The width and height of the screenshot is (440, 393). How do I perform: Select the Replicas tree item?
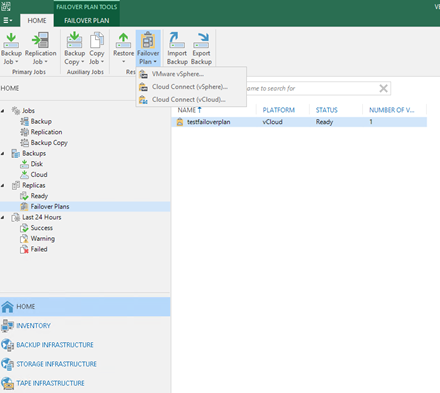tap(34, 185)
